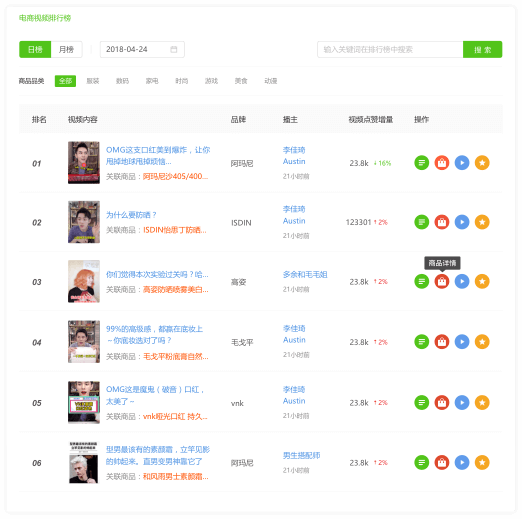The height and width of the screenshot is (519, 522).
Task: Open video OMG这是魔鬼（破音）口红
Action: (155, 395)
